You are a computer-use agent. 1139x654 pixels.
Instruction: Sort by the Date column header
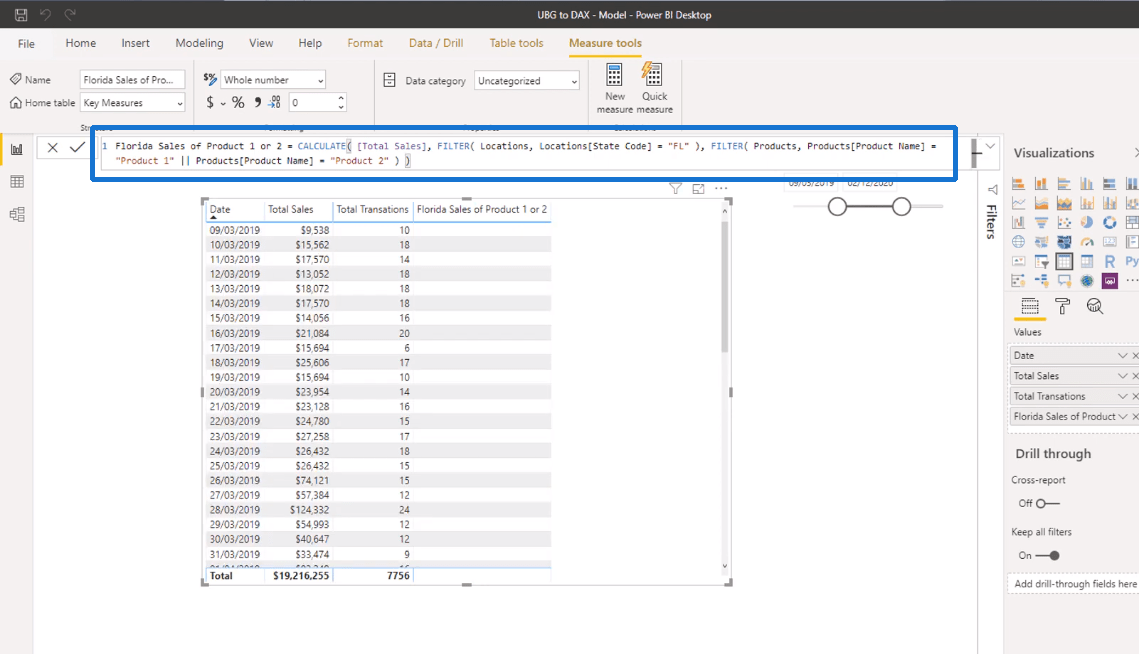pos(220,209)
